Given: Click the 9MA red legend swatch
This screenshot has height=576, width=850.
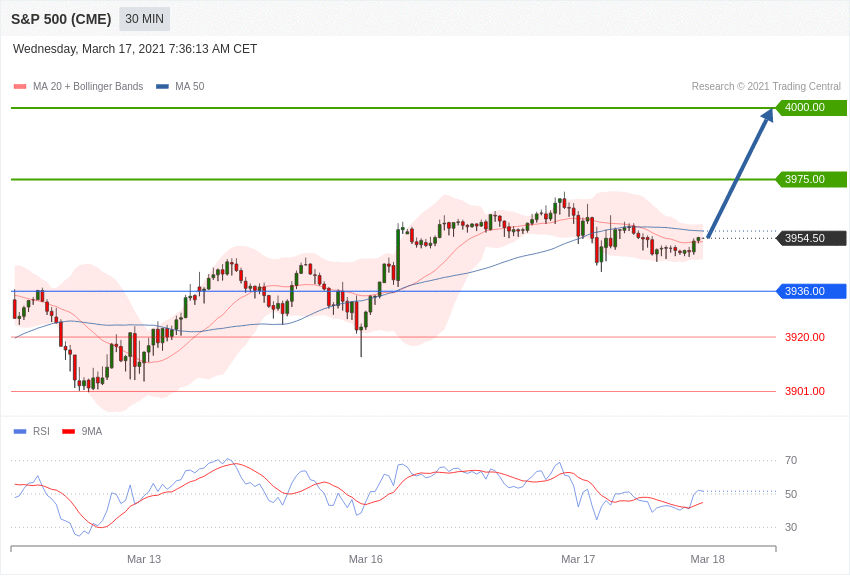Looking at the screenshot, I should coord(69,432).
